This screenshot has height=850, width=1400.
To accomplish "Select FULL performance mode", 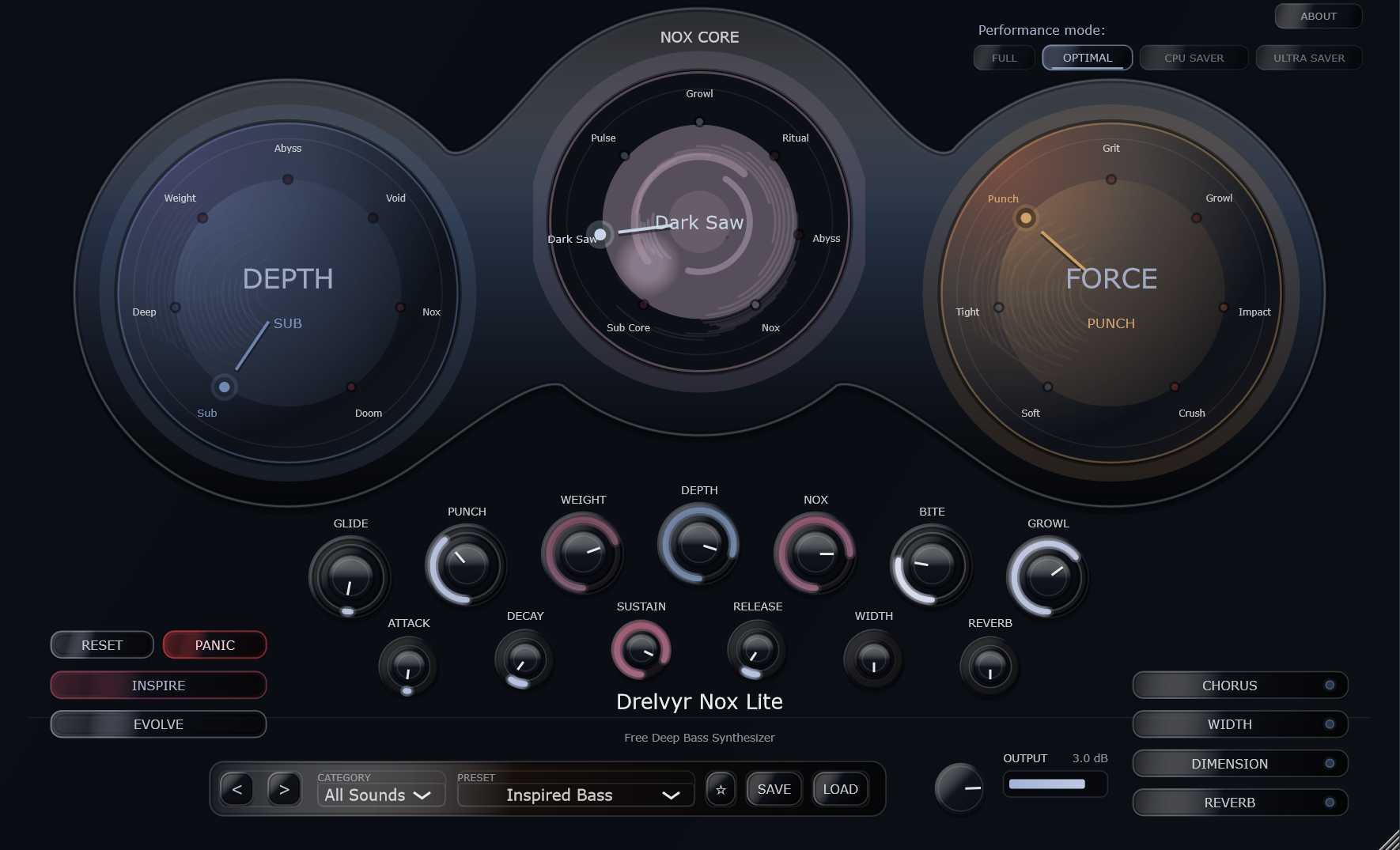I will [1005, 58].
